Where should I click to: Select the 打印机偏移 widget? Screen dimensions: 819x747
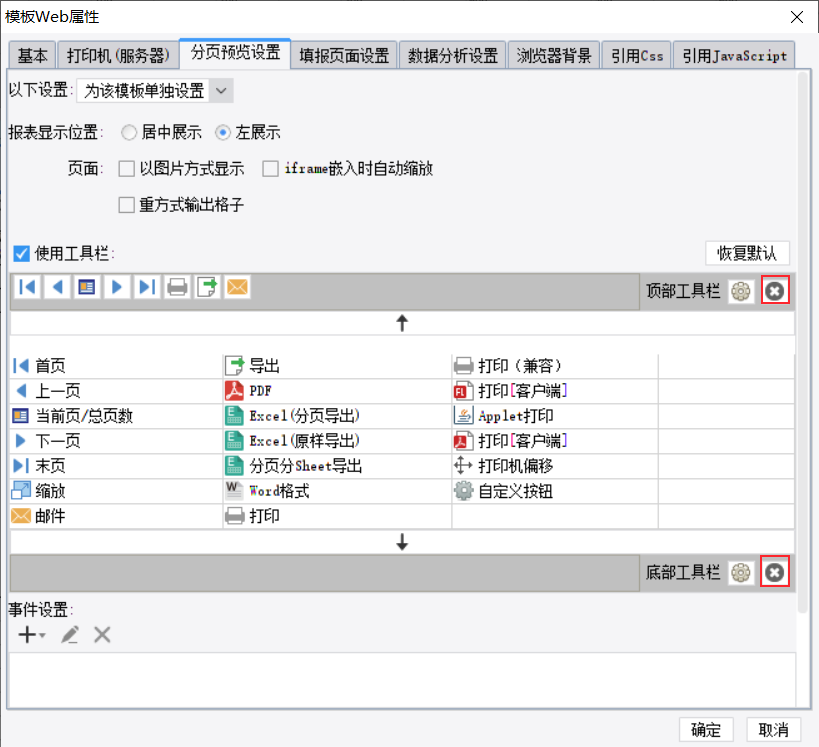[x=555, y=466]
